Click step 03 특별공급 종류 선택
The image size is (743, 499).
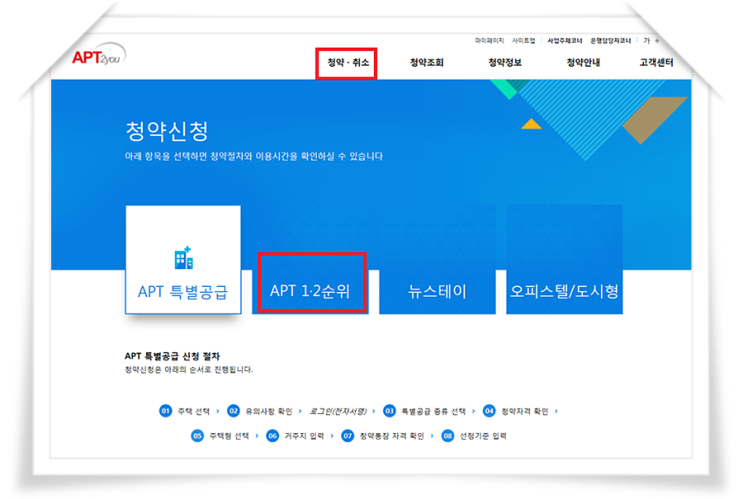click(x=425, y=411)
